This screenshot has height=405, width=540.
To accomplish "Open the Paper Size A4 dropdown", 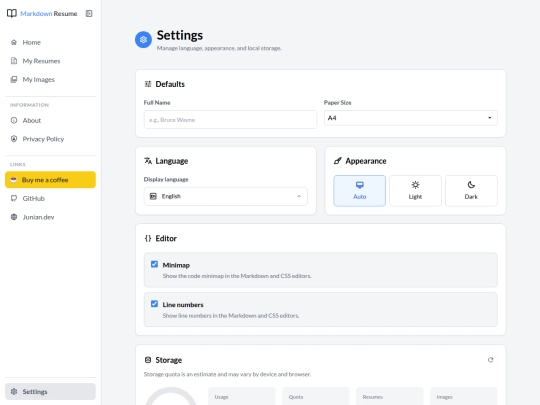I will coord(411,118).
